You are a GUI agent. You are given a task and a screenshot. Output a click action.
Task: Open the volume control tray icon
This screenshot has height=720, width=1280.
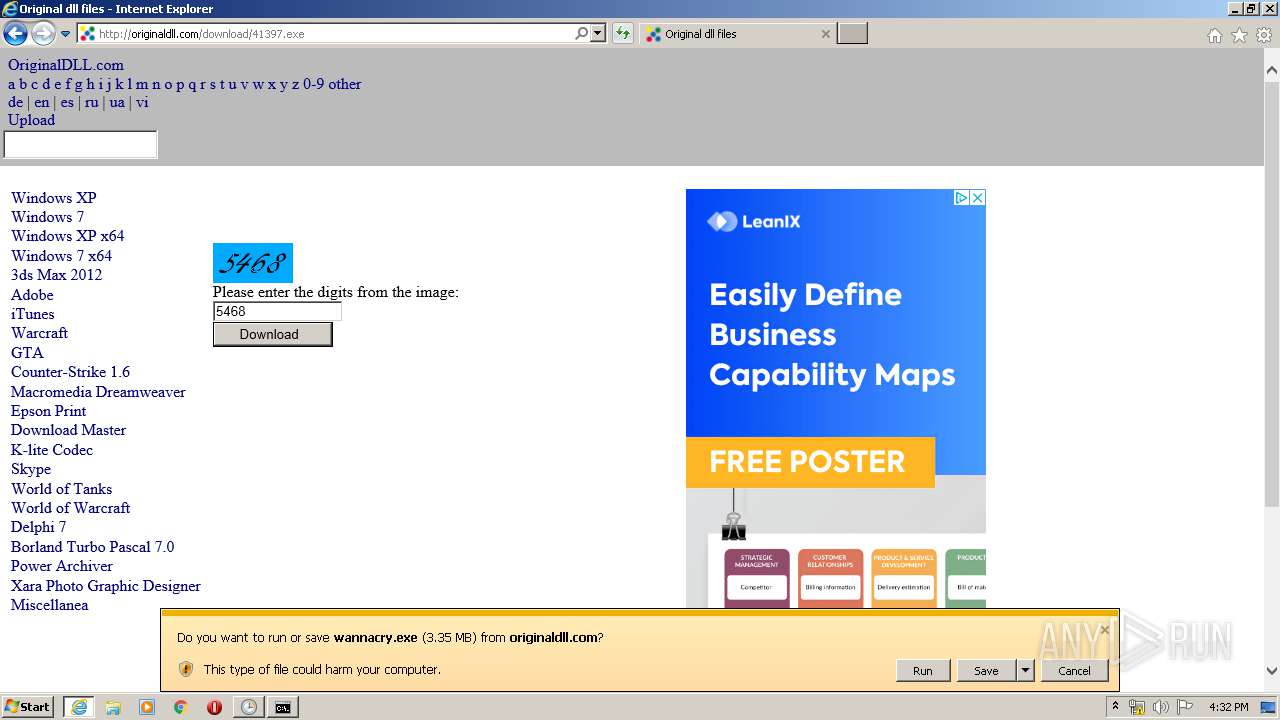click(x=1160, y=707)
